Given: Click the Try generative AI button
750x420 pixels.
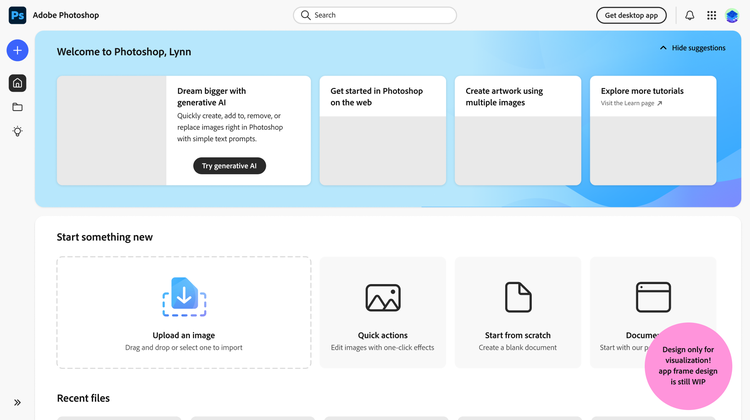Looking at the screenshot, I should 229,166.
